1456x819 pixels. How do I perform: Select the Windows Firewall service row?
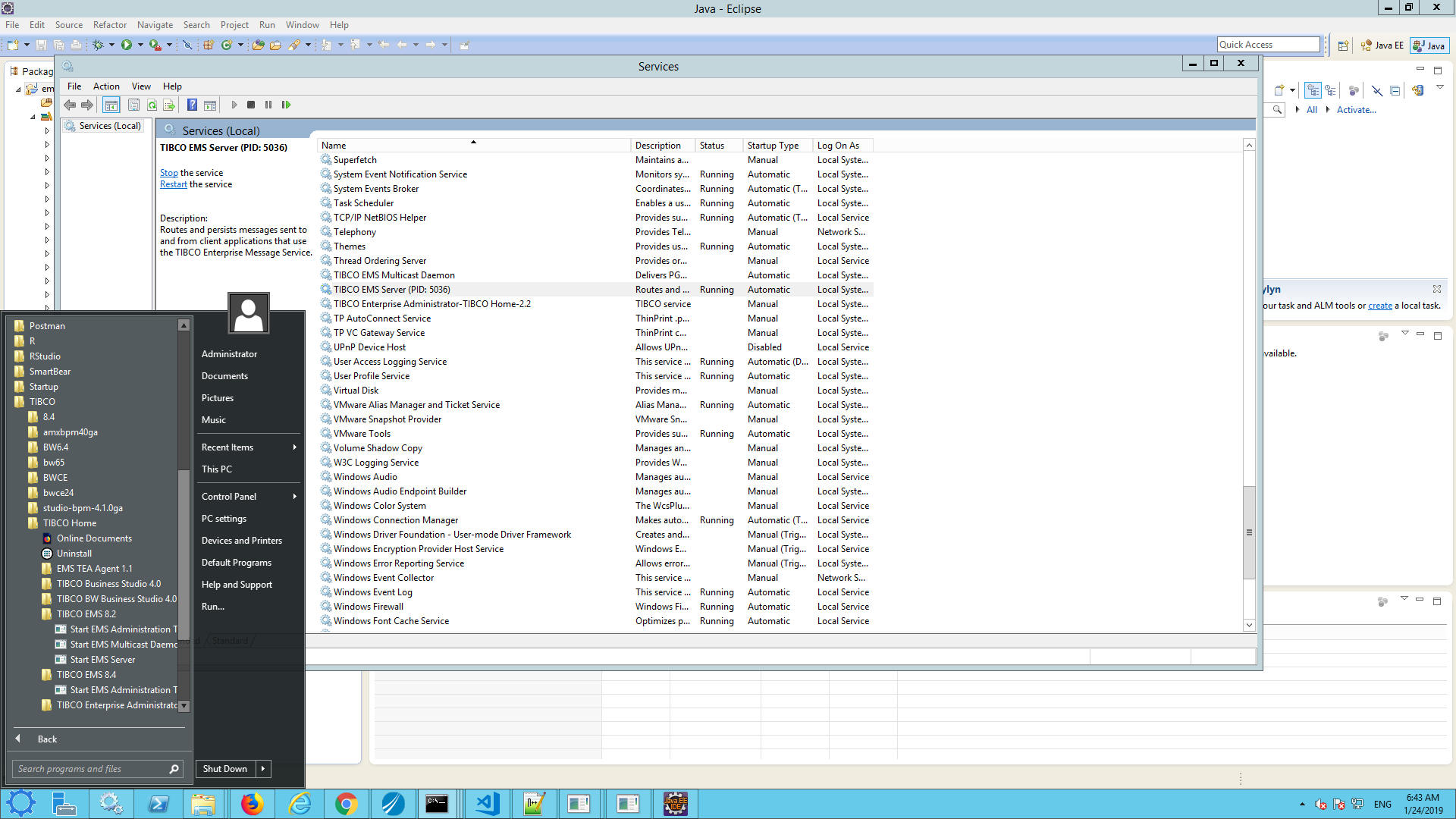click(595, 607)
